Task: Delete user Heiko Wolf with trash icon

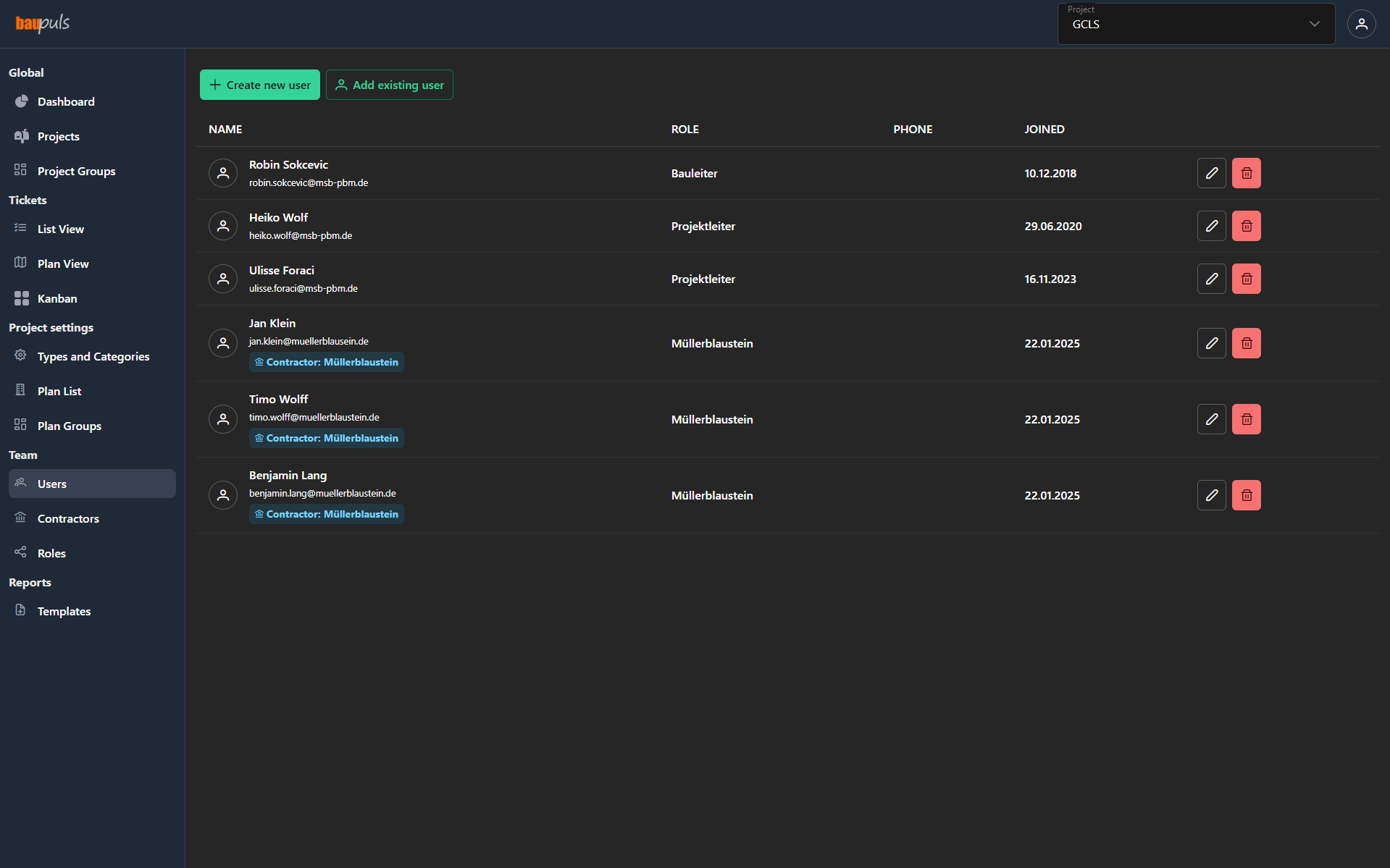Action: 1246,226
